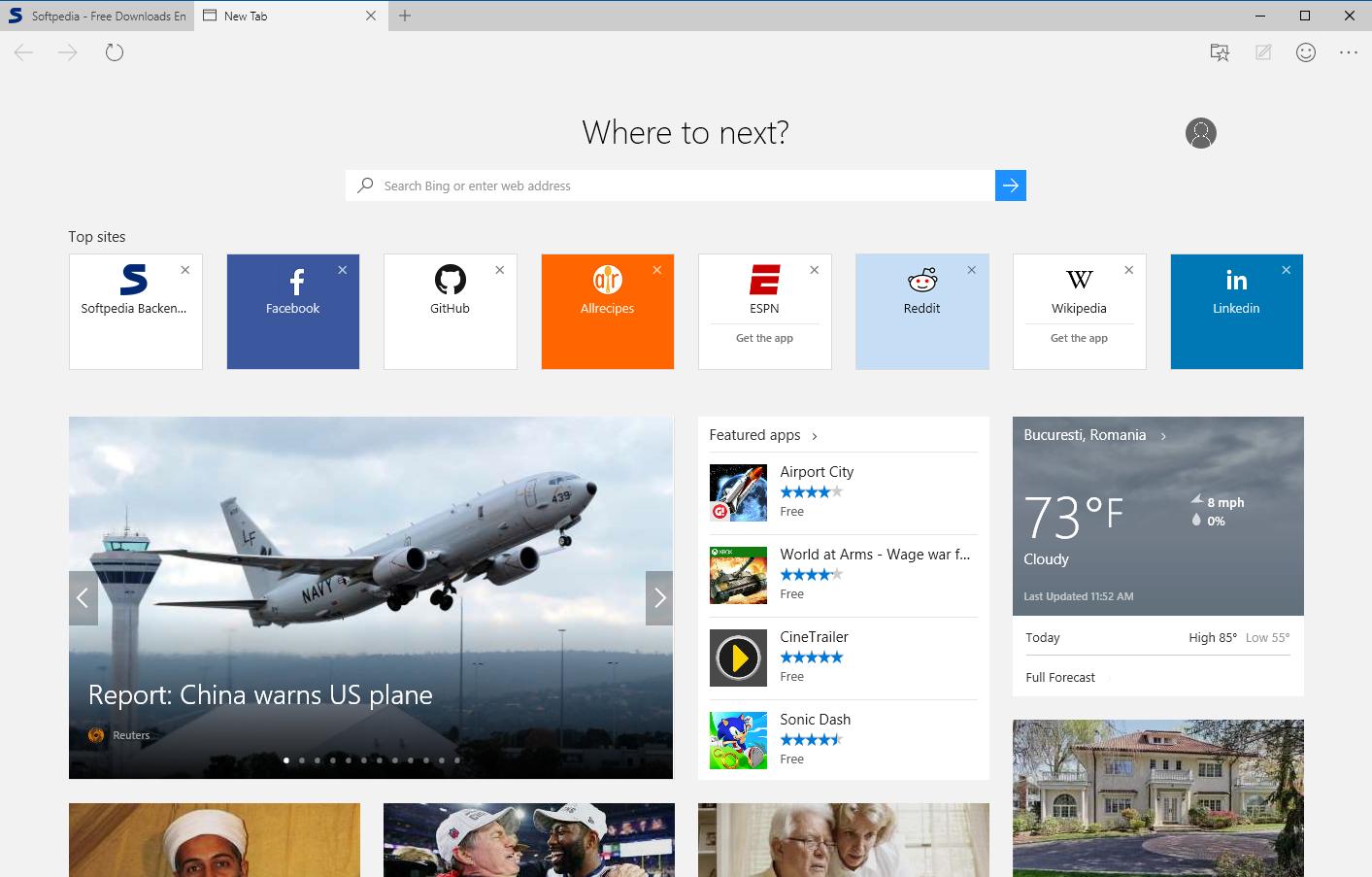Expand the Bucuresti weather details chevron
Viewport: 1372px width, 877px height.
pos(1162,435)
